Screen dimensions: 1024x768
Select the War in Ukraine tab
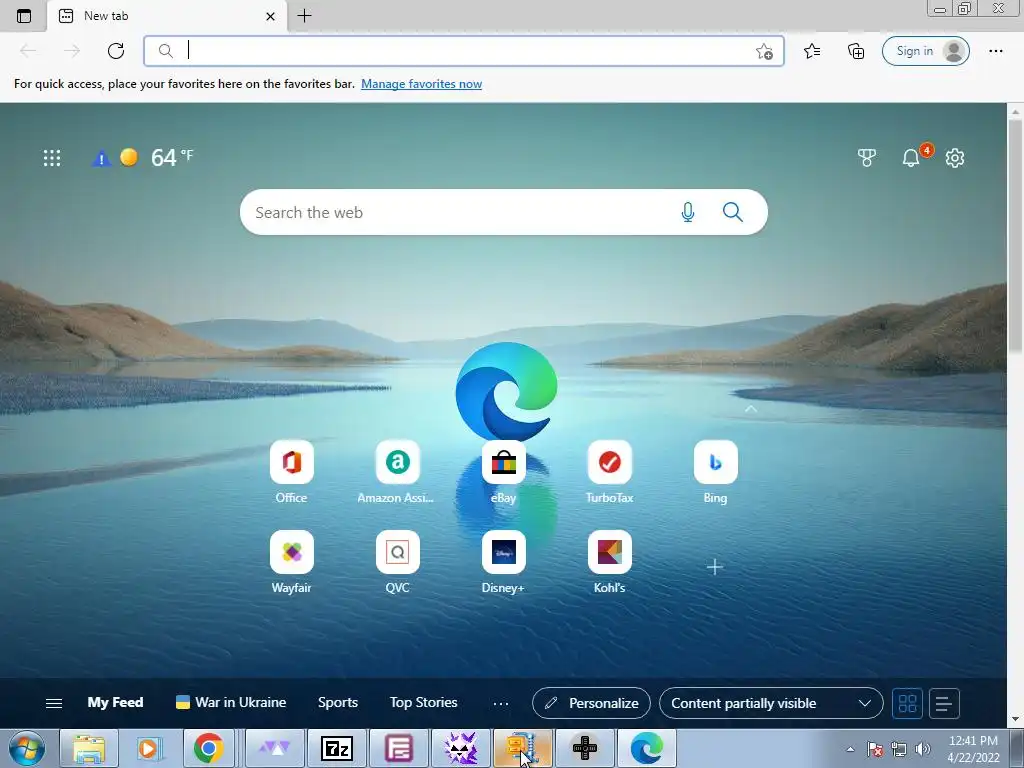231,703
